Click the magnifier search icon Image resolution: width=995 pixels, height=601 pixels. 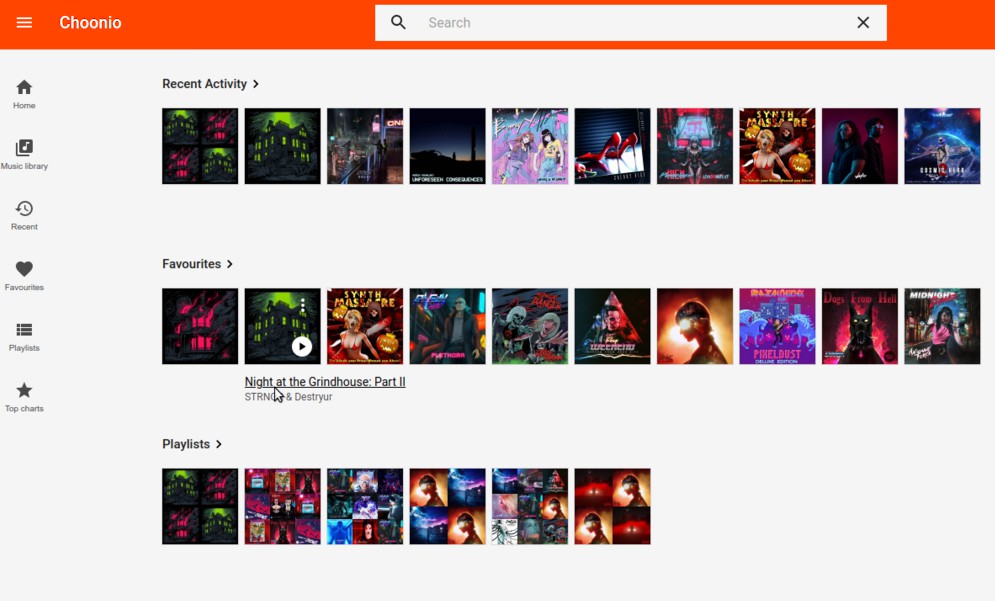coord(398,23)
